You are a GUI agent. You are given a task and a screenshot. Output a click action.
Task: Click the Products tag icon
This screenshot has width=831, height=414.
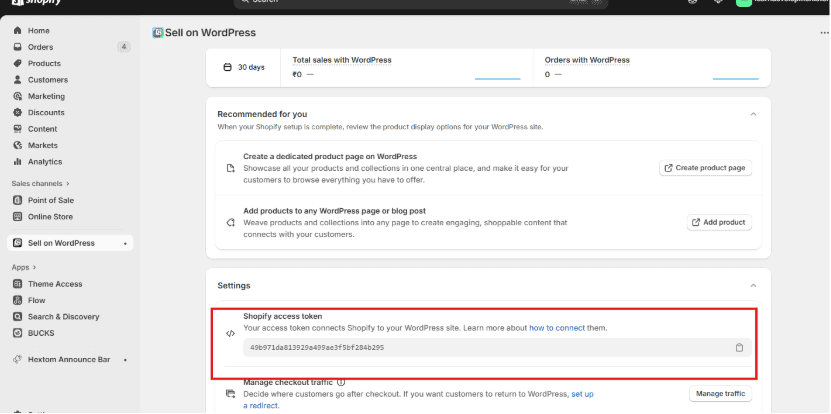tap(17, 63)
